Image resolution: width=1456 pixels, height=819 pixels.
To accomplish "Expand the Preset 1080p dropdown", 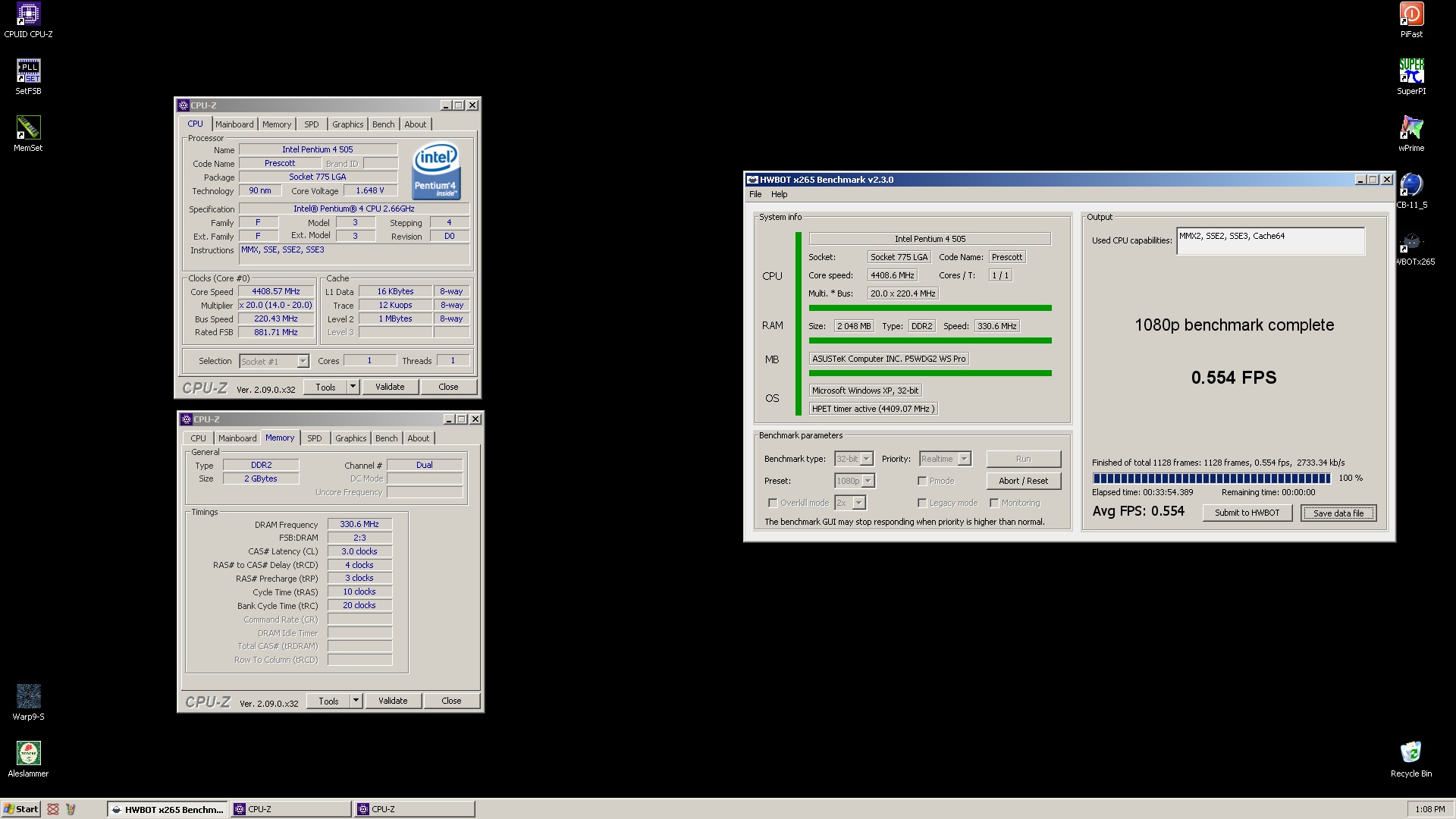I will (868, 481).
